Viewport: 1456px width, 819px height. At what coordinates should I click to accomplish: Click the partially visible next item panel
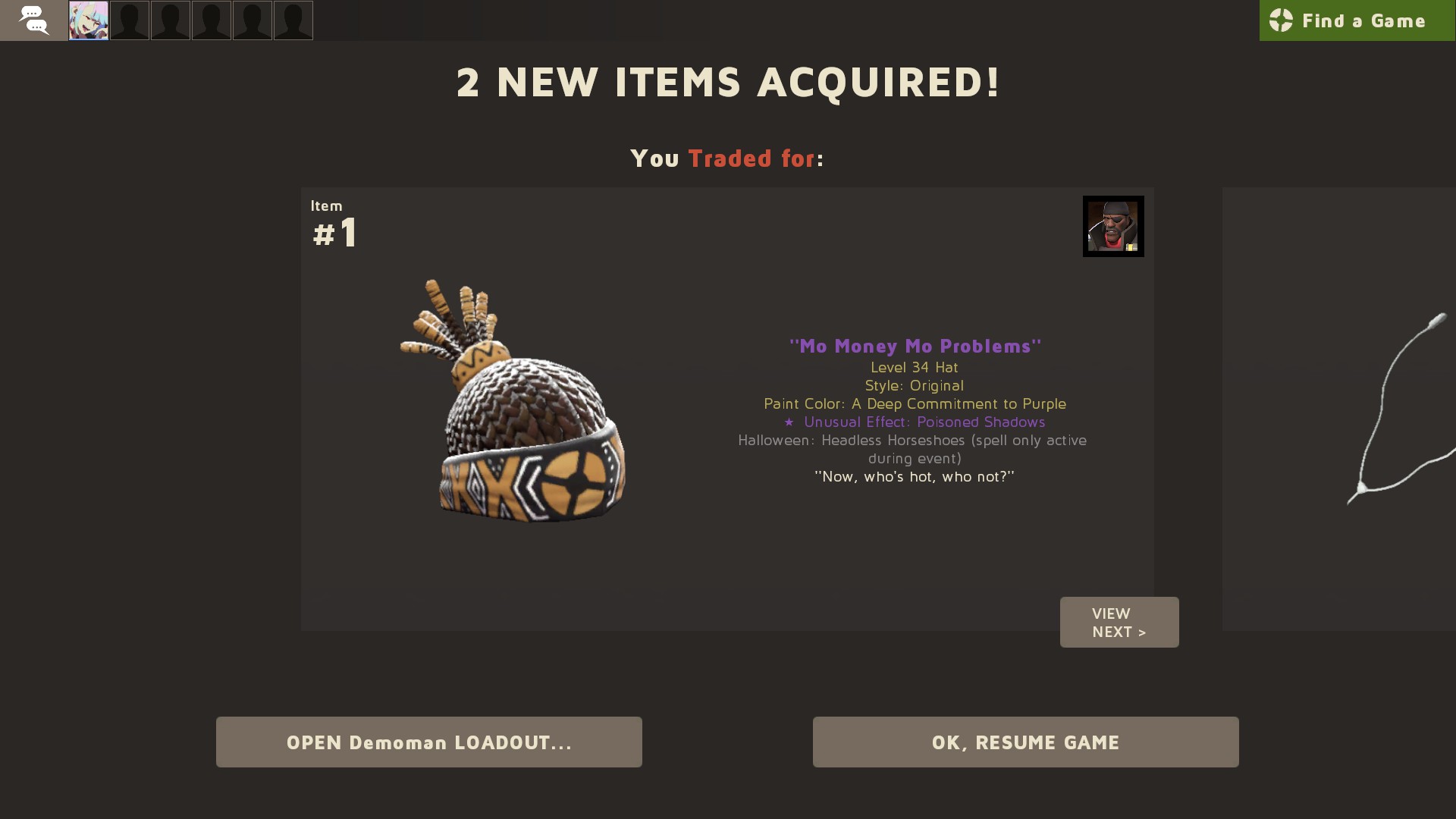1339,409
